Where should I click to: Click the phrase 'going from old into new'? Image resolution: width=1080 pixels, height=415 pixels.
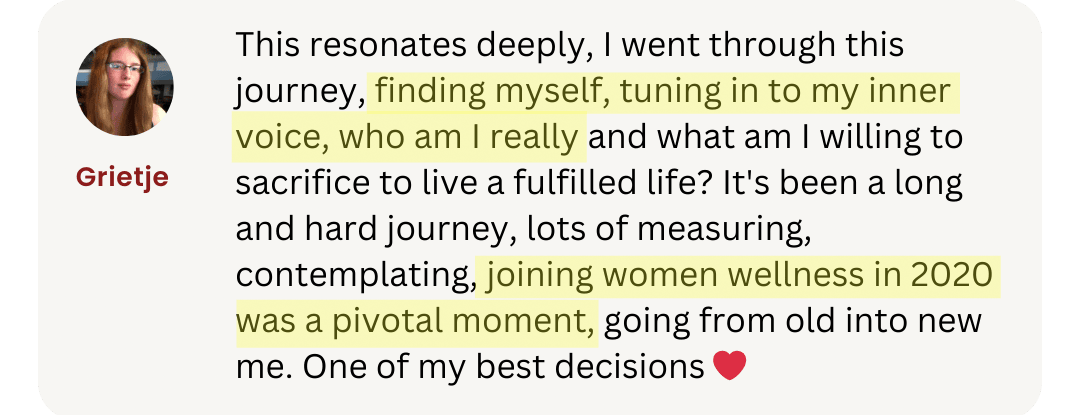click(795, 322)
